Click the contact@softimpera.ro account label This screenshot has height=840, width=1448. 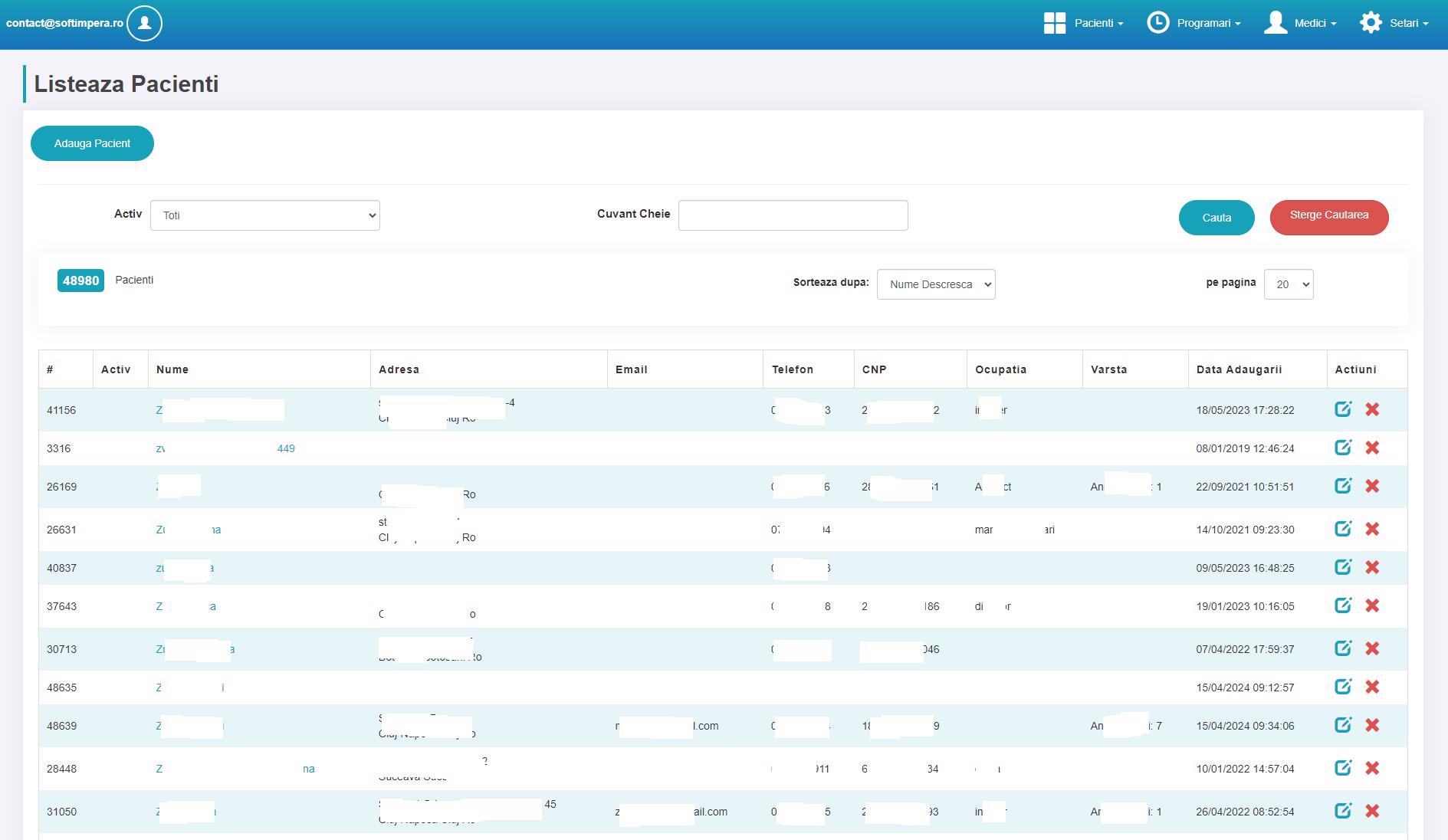(x=64, y=23)
